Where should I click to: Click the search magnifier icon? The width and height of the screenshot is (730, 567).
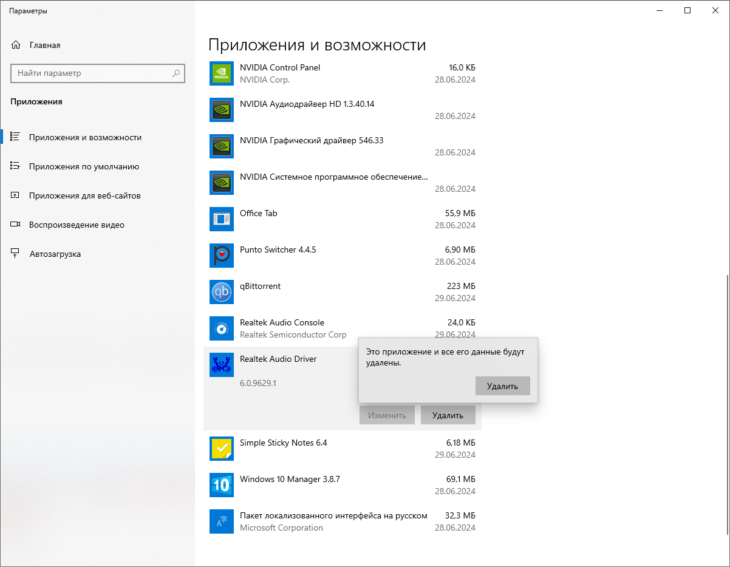(x=176, y=73)
